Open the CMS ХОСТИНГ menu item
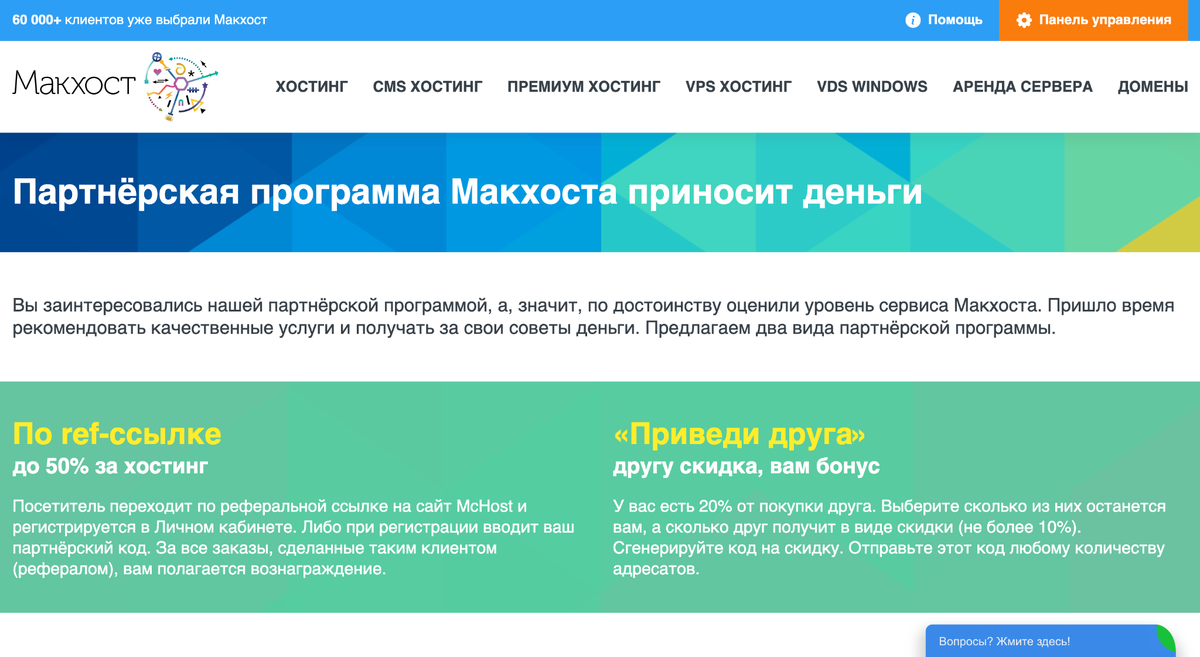This screenshot has width=1200, height=657. [428, 87]
